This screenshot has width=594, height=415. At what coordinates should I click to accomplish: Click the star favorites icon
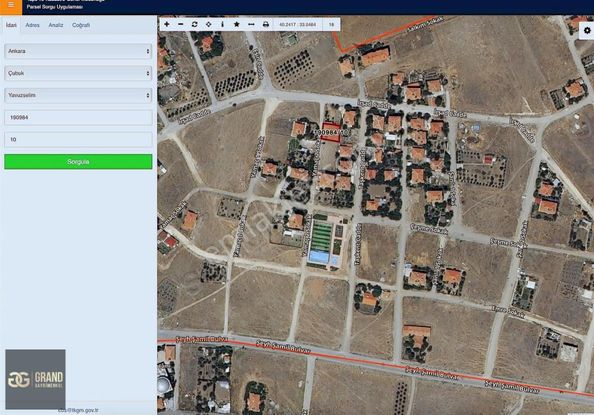coord(236,24)
